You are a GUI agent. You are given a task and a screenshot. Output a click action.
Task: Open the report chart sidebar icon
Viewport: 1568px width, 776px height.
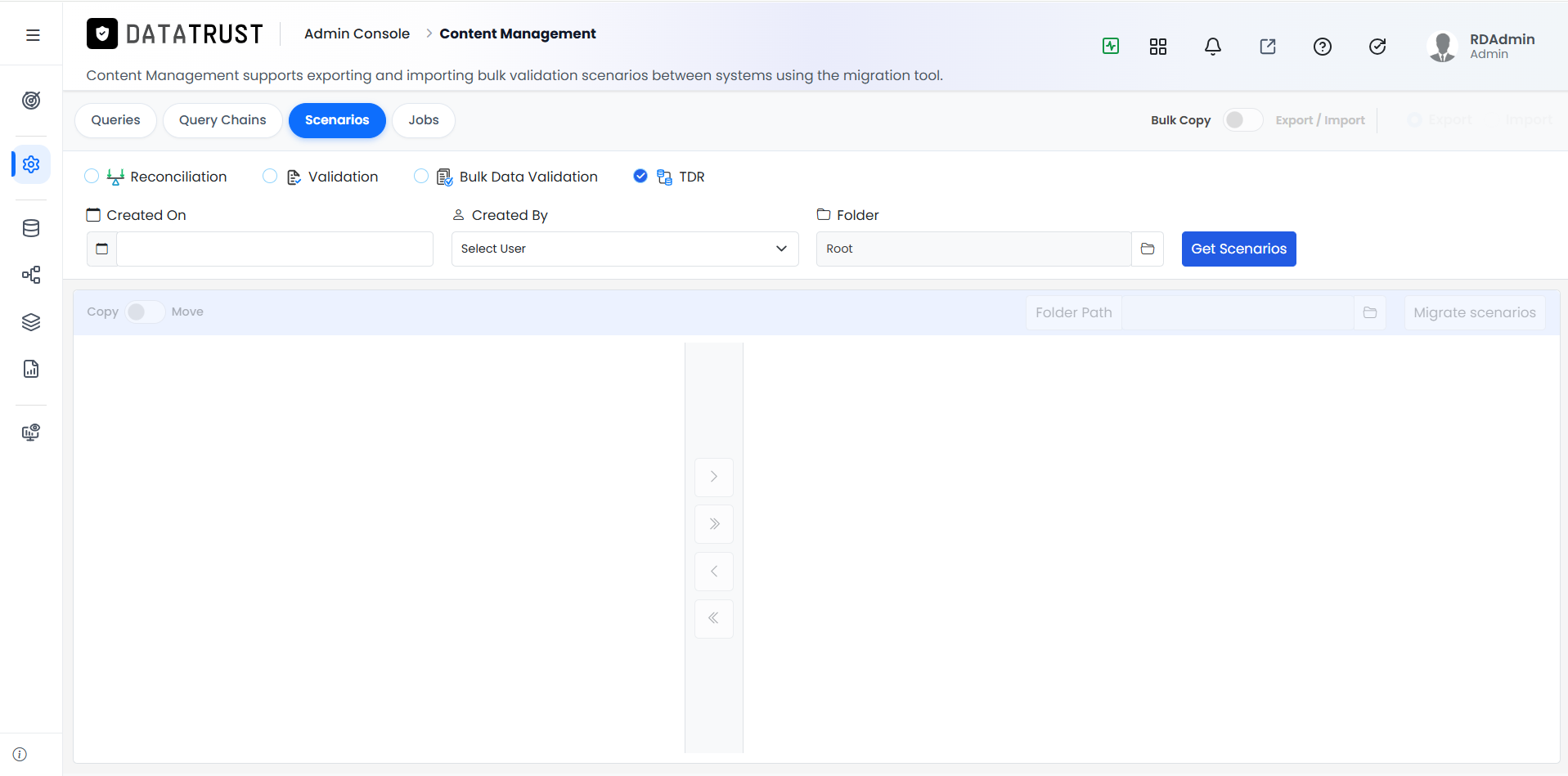tap(31, 369)
